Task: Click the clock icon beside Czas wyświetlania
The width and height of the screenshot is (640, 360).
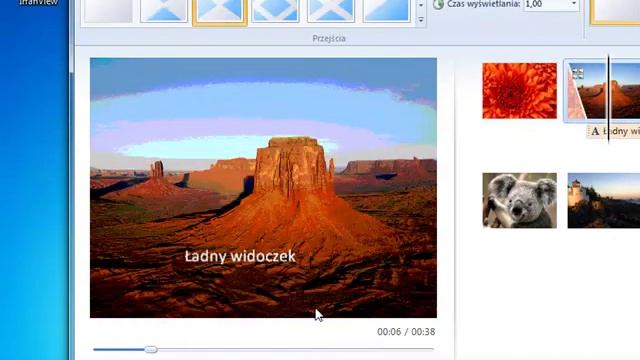Action: [438, 4]
